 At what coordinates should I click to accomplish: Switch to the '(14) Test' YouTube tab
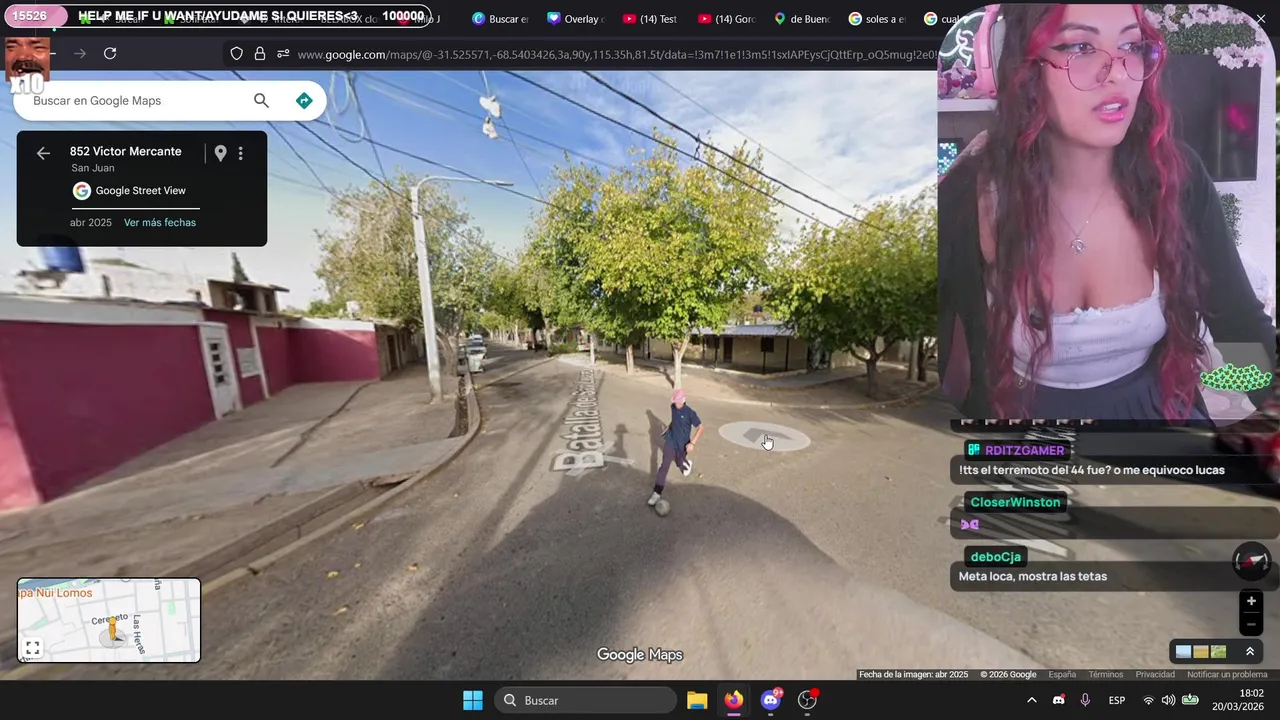[650, 19]
